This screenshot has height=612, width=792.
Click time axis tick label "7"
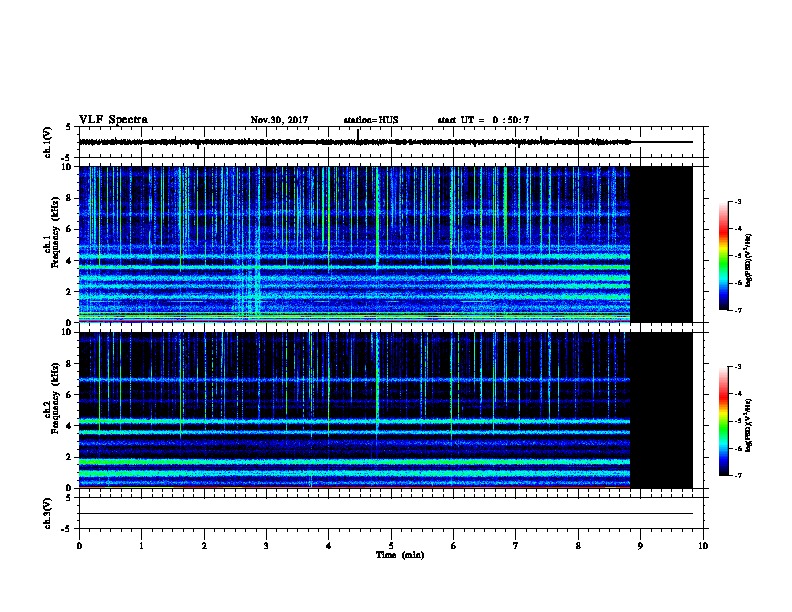[516, 545]
